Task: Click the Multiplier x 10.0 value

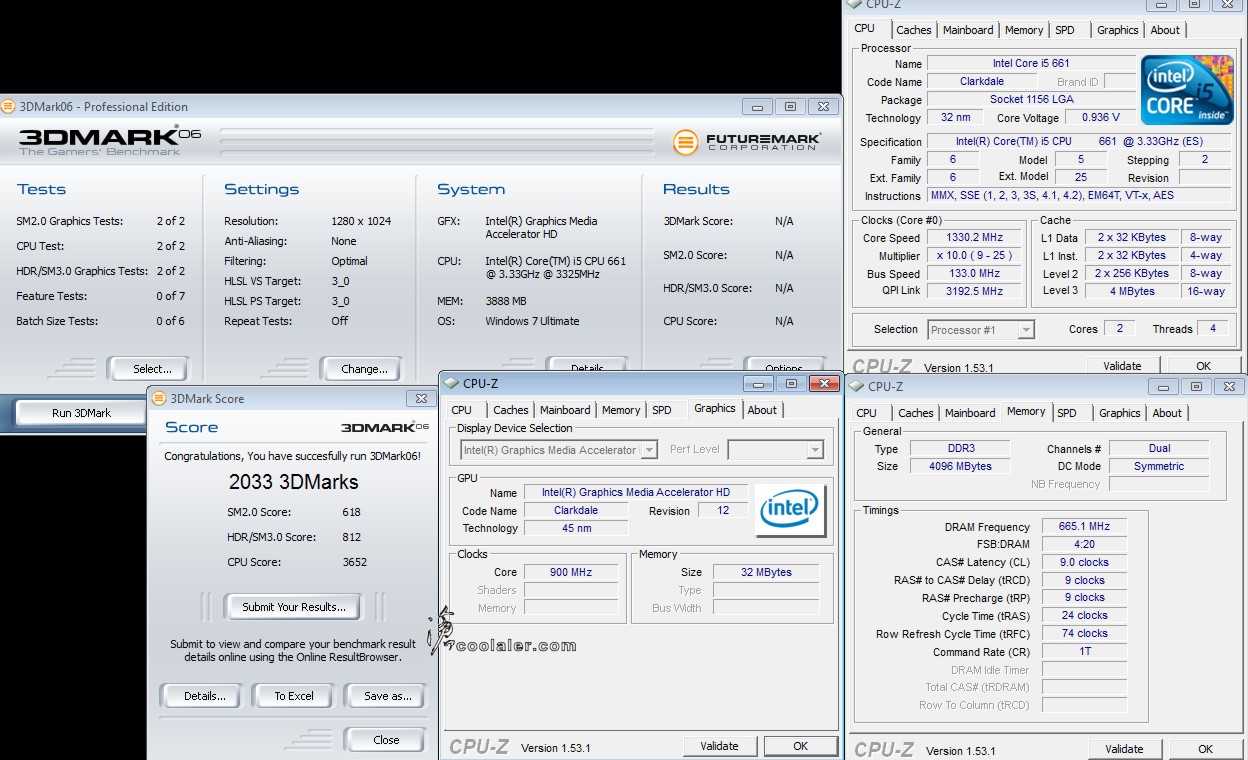Action: point(974,256)
